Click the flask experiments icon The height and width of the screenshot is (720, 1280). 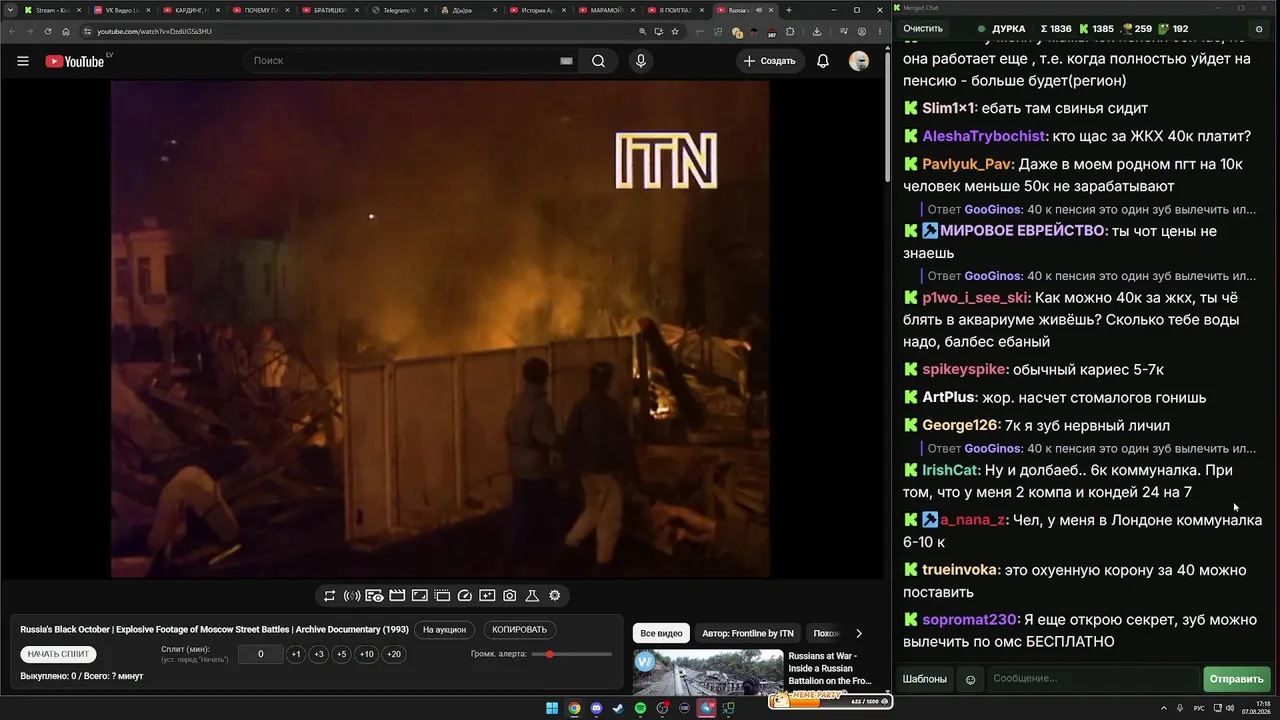click(532, 596)
